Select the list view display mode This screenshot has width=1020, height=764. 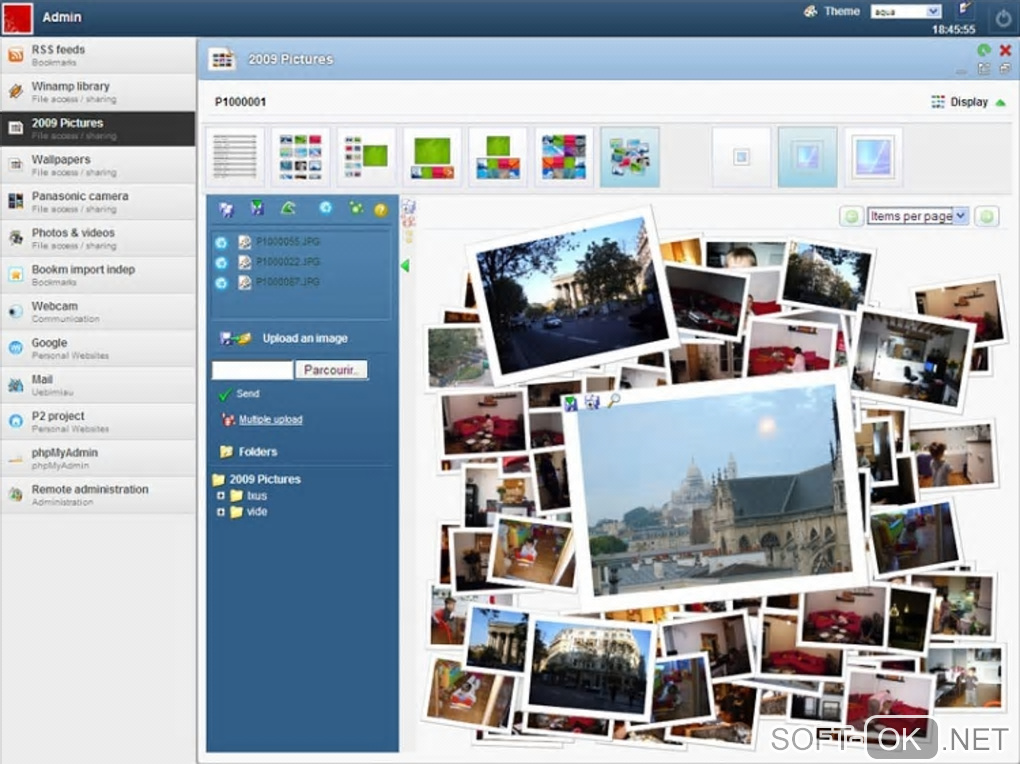(235, 157)
